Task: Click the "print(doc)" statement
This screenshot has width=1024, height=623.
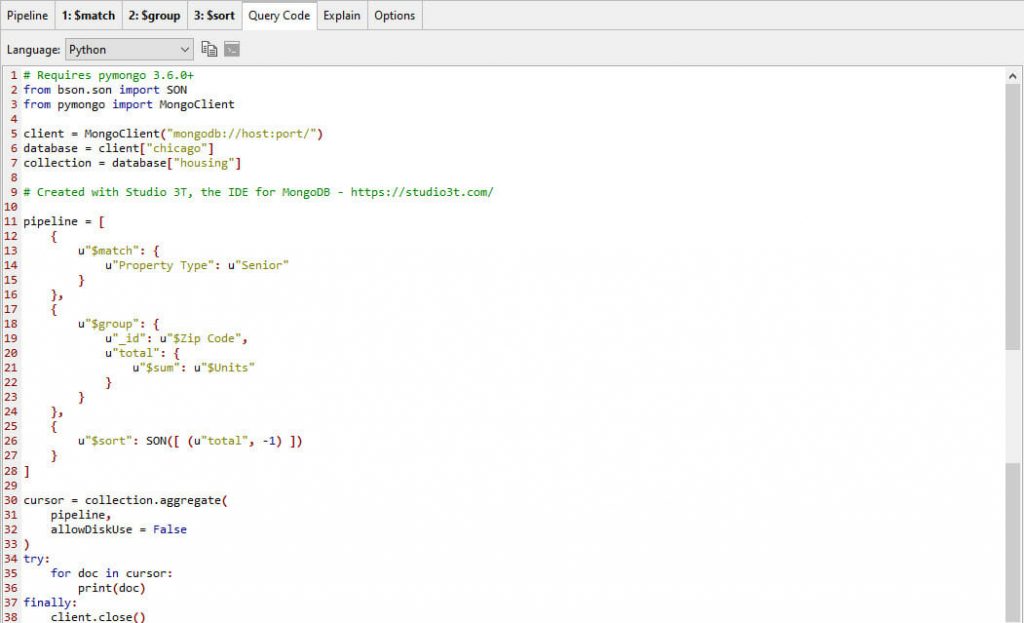Action: tap(112, 588)
